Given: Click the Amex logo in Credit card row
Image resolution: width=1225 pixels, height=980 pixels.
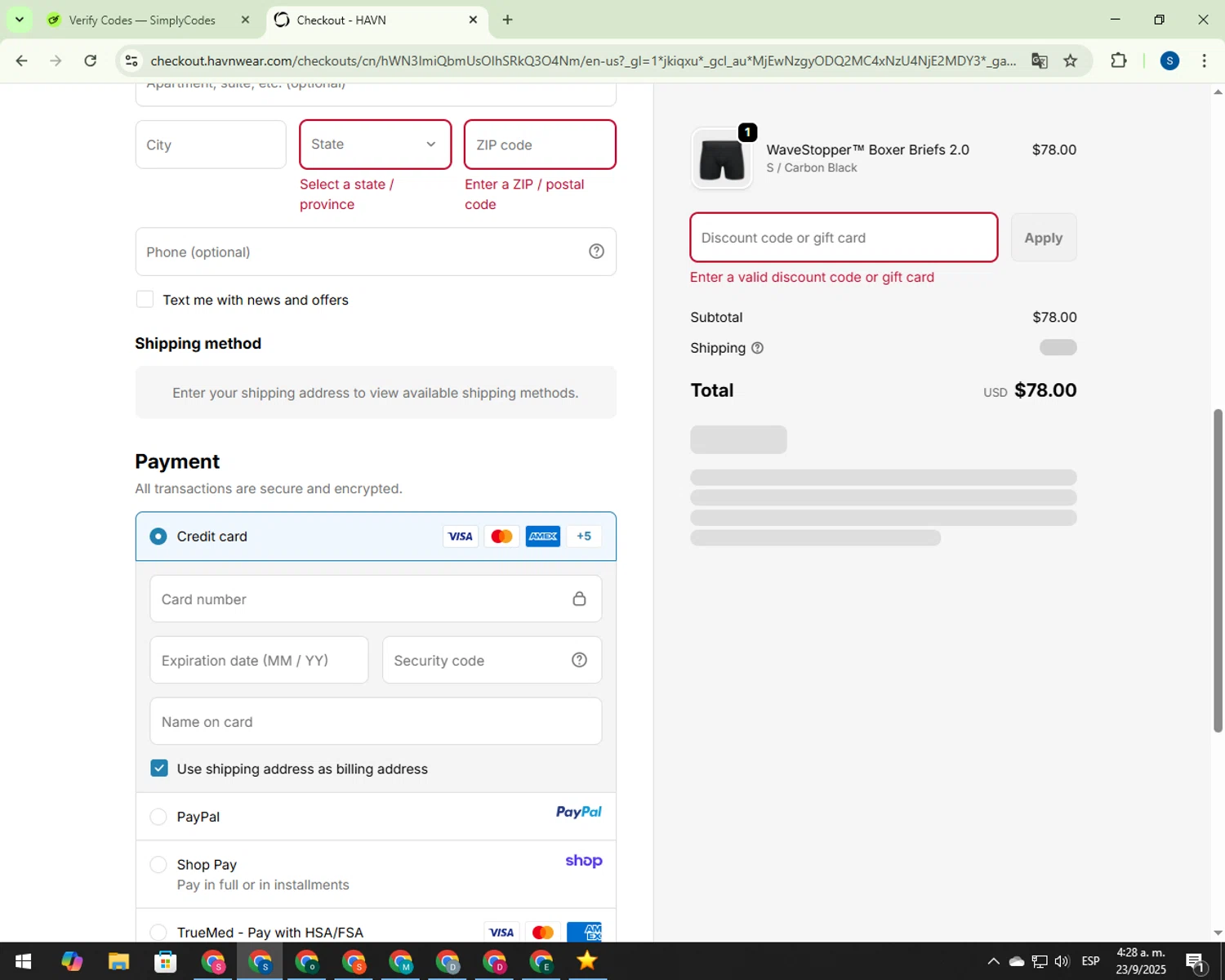Looking at the screenshot, I should click(x=543, y=537).
